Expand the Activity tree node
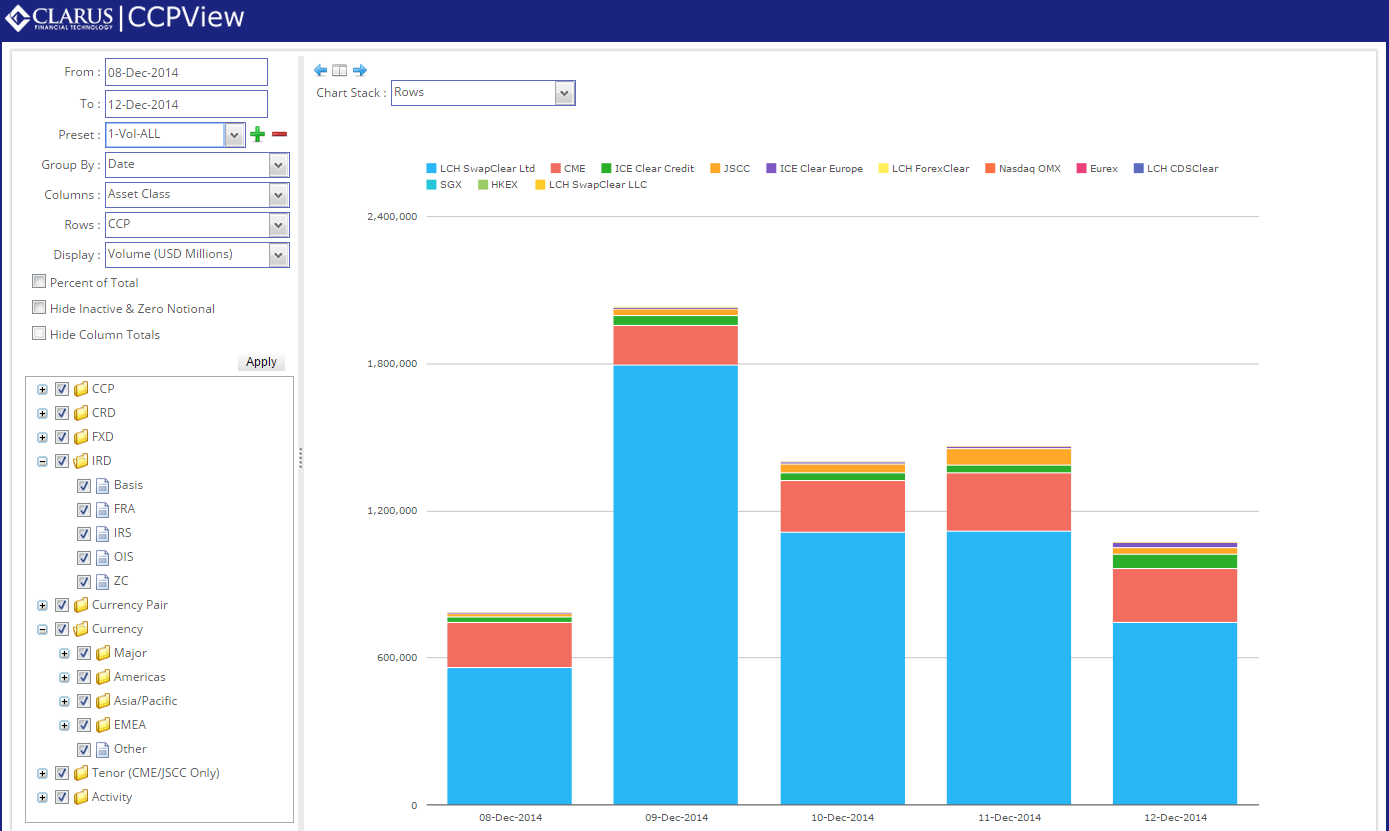Screen dimensions: 1389x831 [x=42, y=797]
